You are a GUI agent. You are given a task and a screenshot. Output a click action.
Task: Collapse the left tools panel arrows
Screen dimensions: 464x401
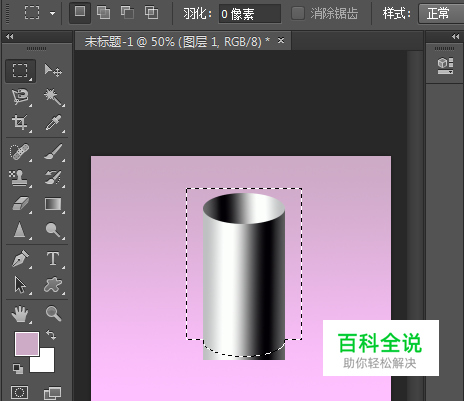9,37
